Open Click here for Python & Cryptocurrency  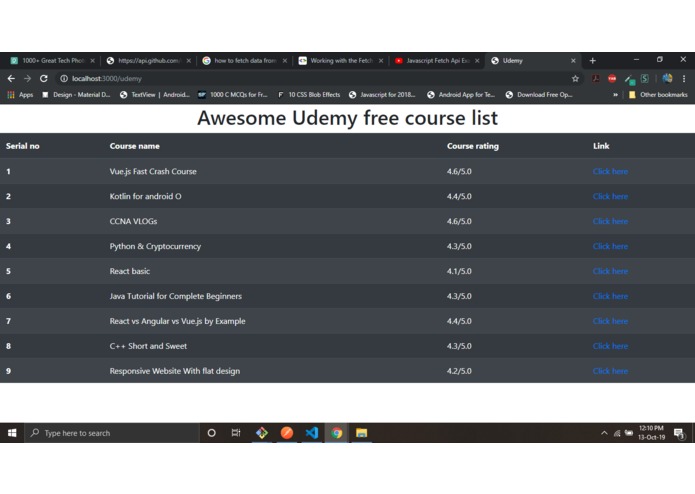pos(610,246)
